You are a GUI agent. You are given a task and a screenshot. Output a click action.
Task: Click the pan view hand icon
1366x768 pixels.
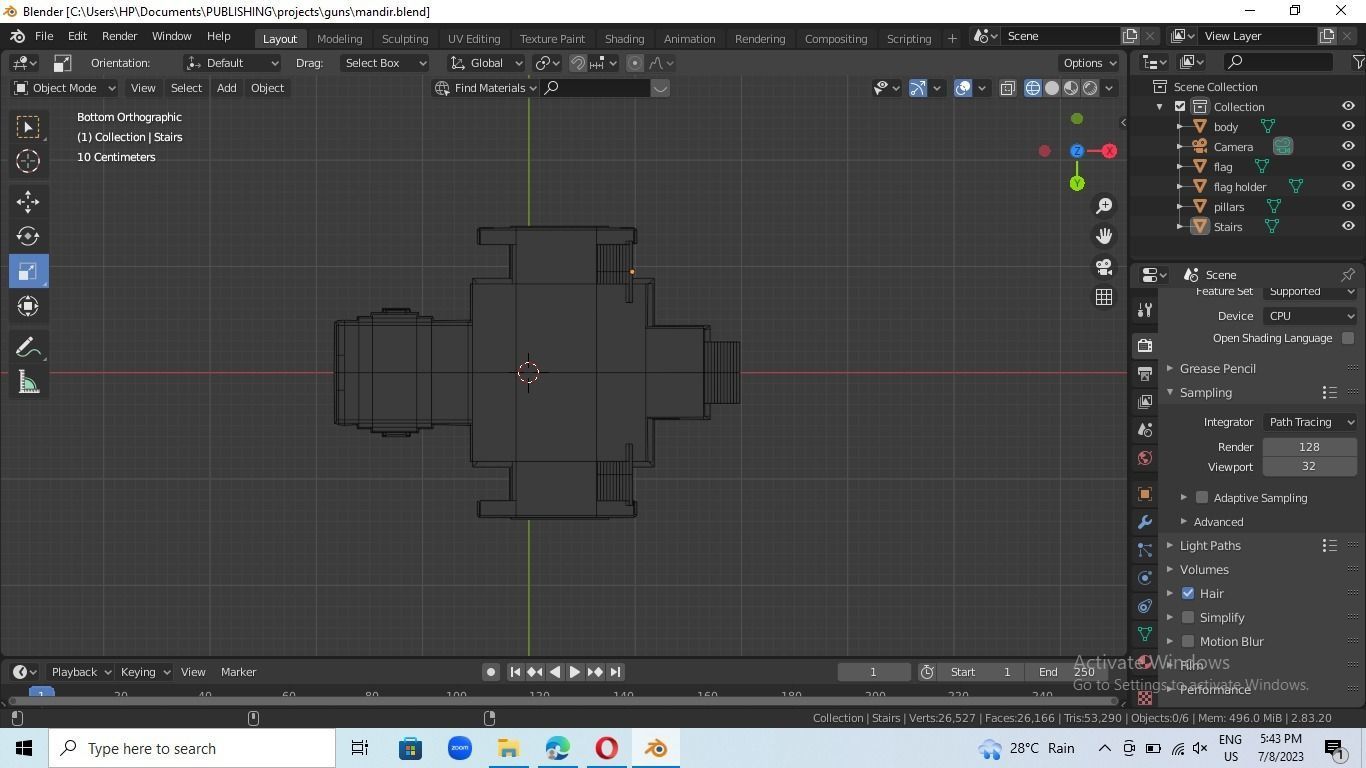pyautogui.click(x=1104, y=236)
